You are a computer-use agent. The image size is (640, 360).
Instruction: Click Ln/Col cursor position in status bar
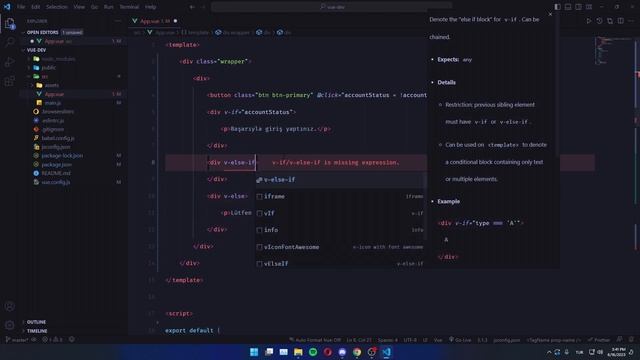click(x=359, y=340)
